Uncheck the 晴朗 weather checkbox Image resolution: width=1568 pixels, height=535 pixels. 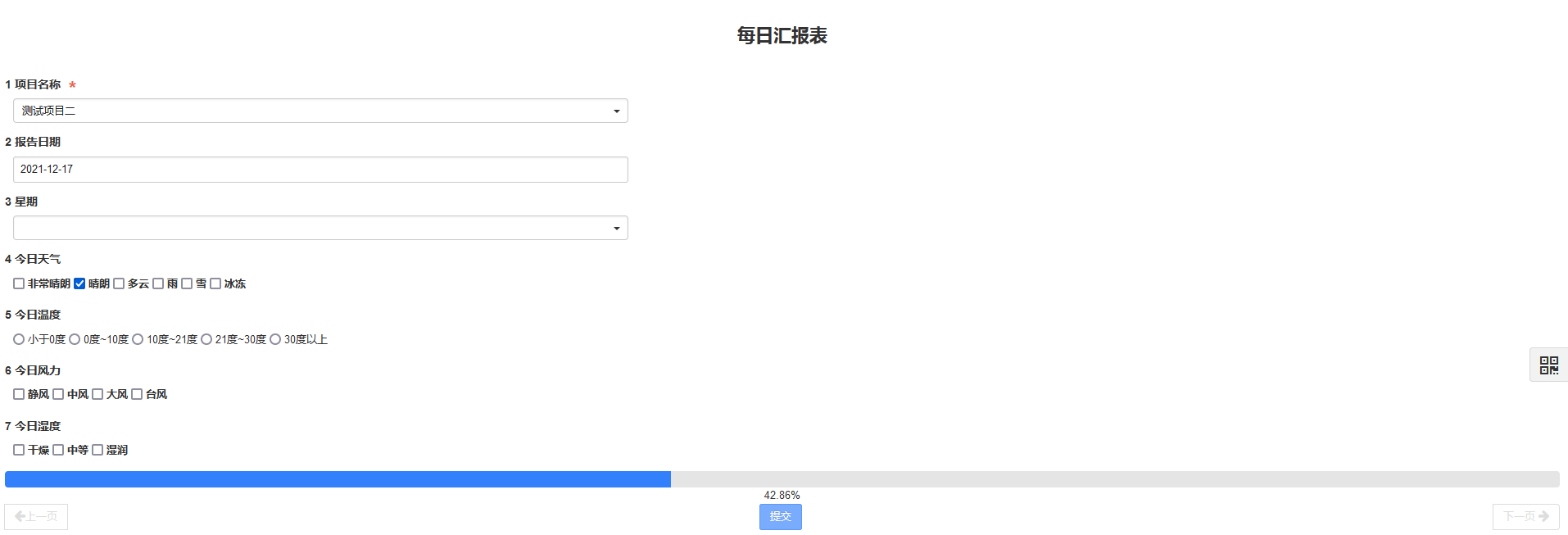point(79,283)
